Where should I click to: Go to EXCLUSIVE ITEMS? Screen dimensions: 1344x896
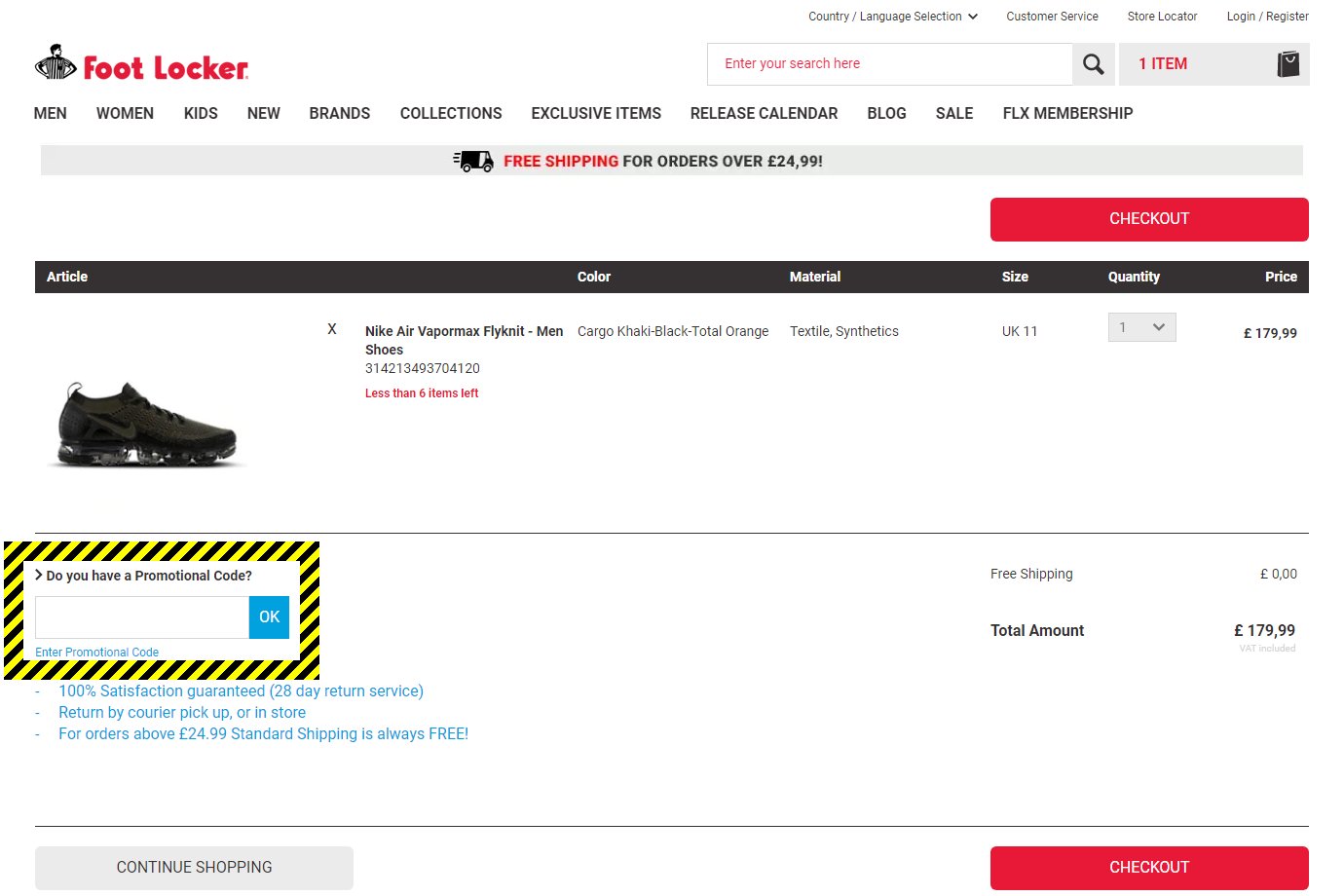596,113
